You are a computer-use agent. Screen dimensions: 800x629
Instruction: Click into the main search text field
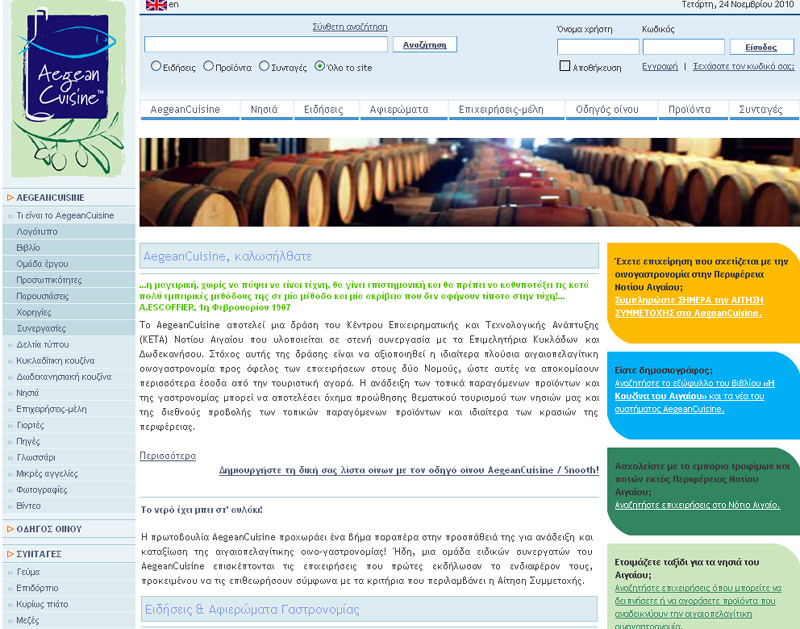(265, 45)
